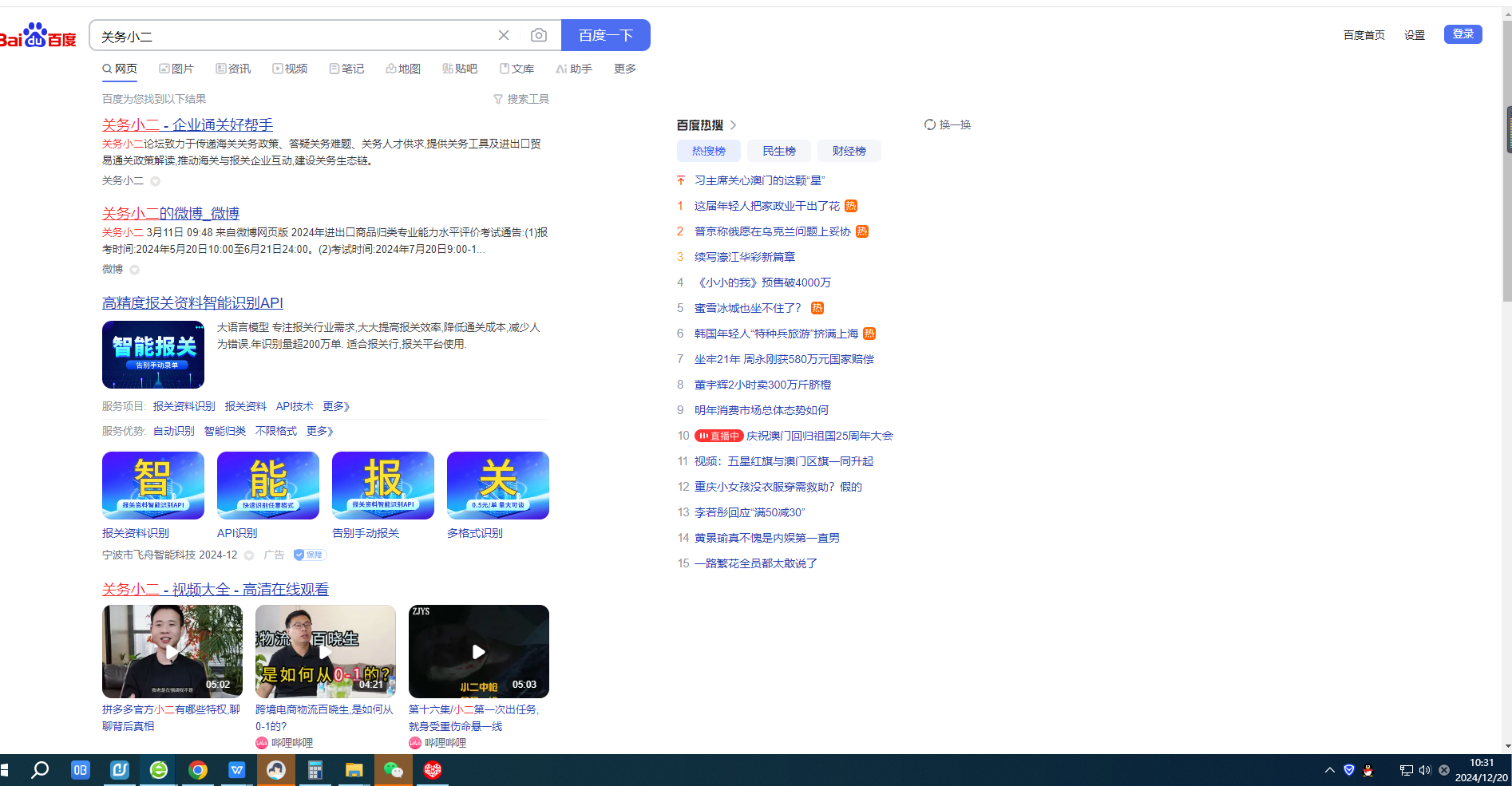Screen dimensions: 1512x786
Task: Open the blue OB app in taskbar
Action: click(x=81, y=770)
